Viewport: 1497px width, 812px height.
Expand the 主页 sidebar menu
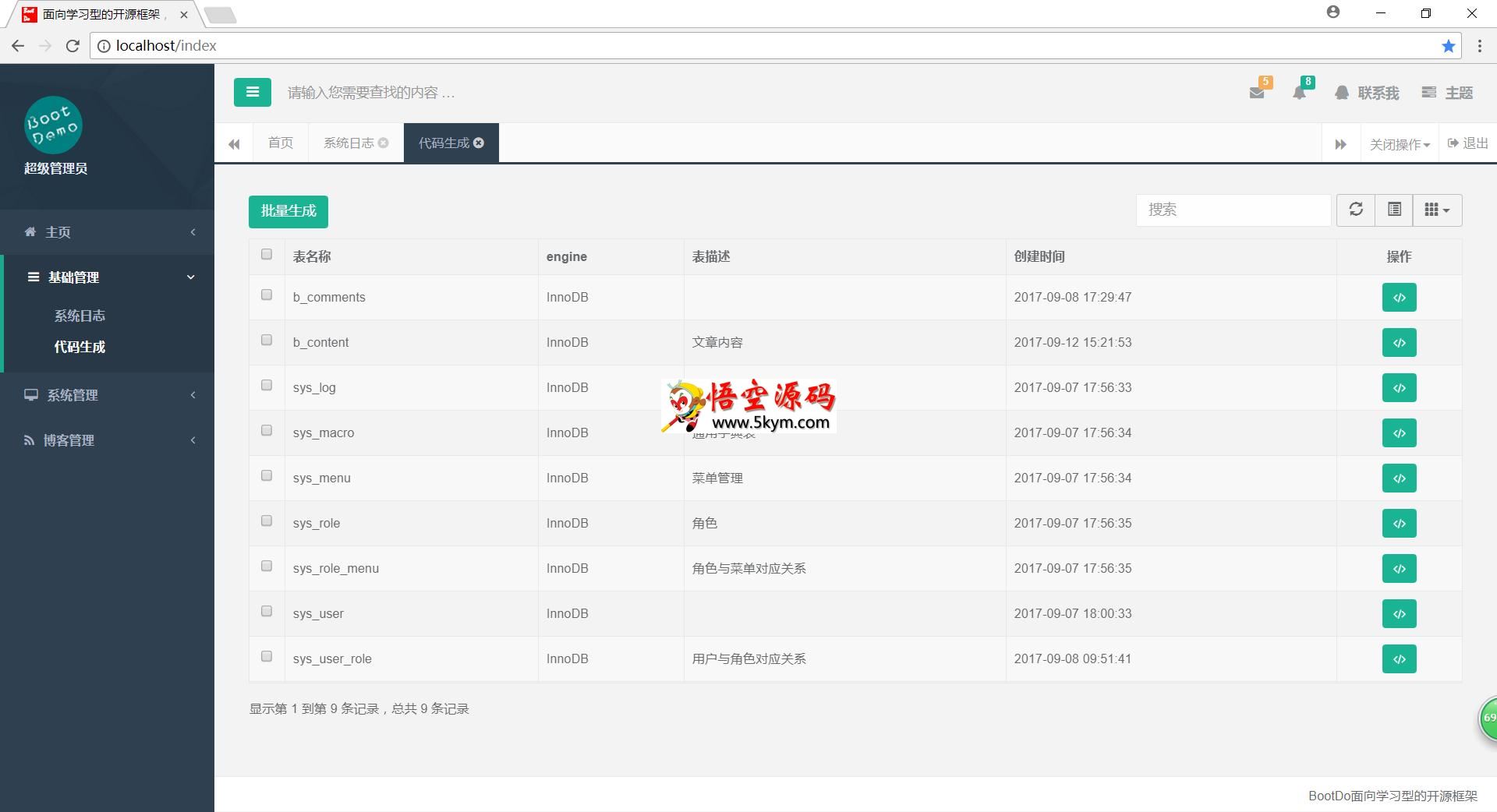(108, 232)
